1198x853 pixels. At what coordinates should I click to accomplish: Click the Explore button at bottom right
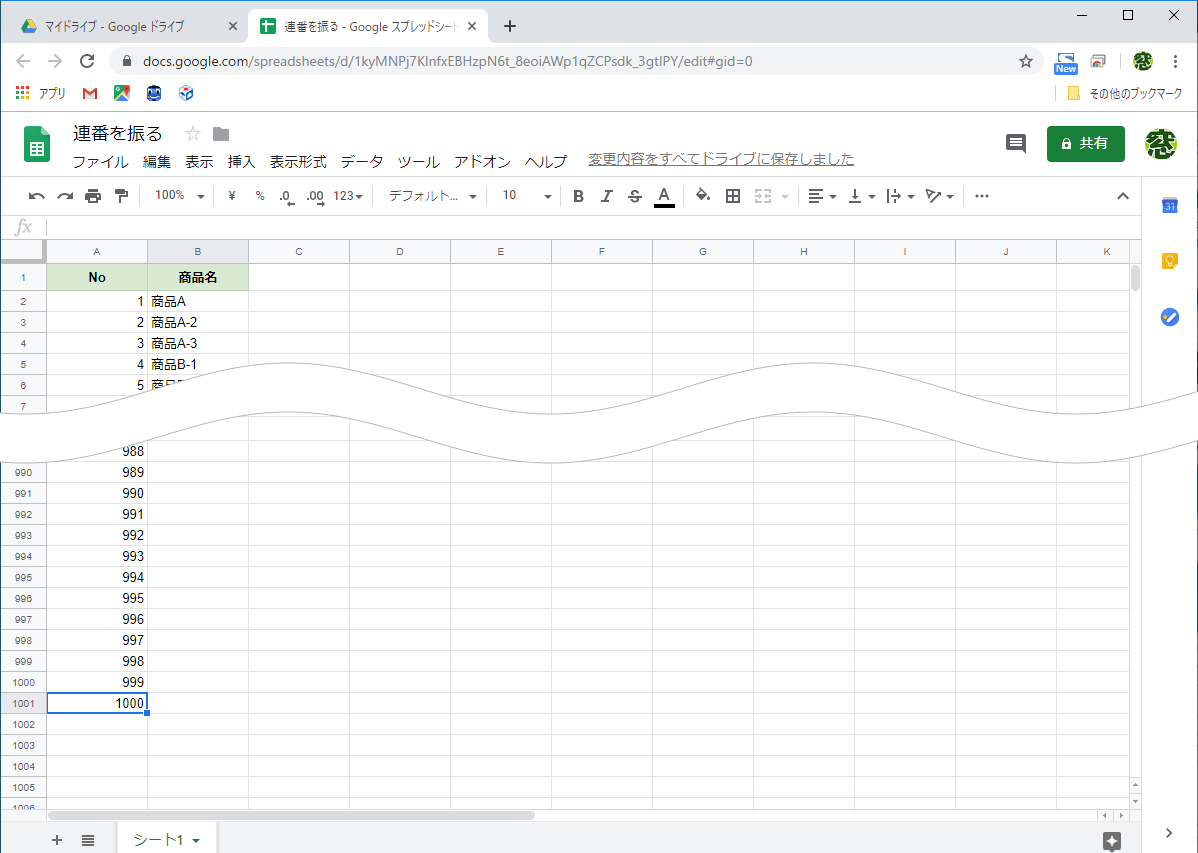pos(1112,842)
